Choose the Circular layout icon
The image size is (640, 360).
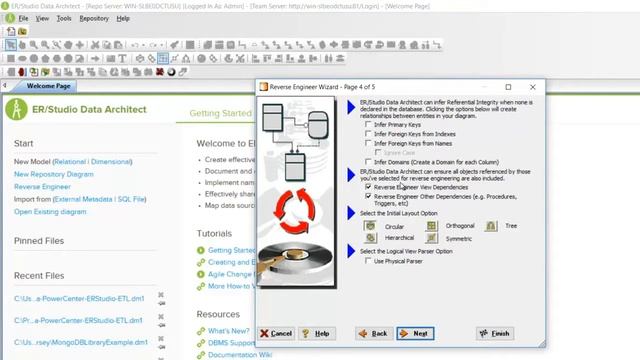[370, 226]
